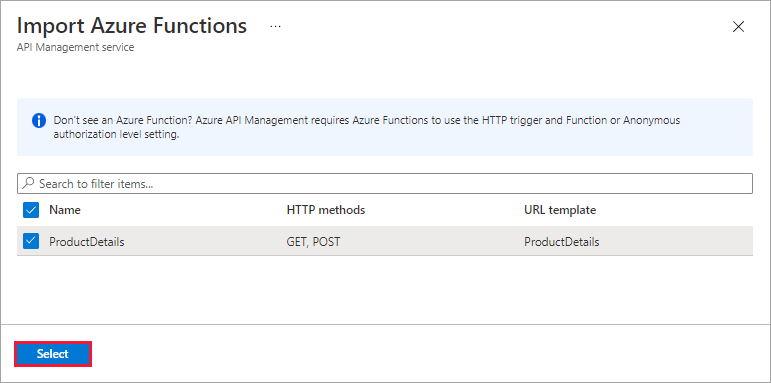
Task: Click the HTTP methods column header
Action: (x=326, y=210)
